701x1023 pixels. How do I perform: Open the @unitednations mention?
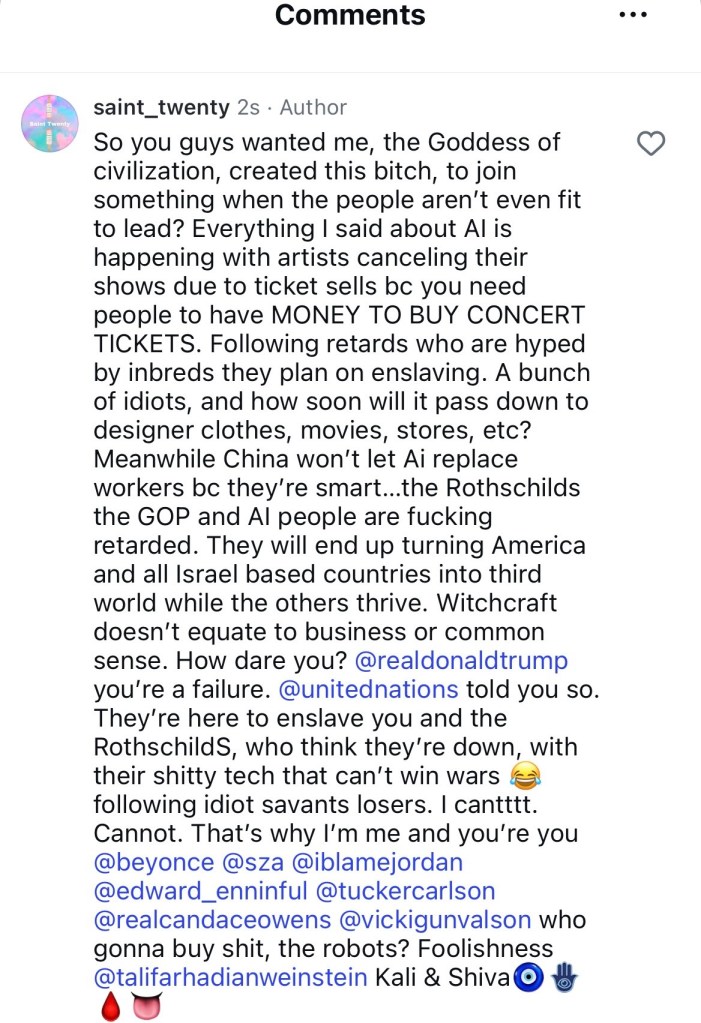point(368,689)
